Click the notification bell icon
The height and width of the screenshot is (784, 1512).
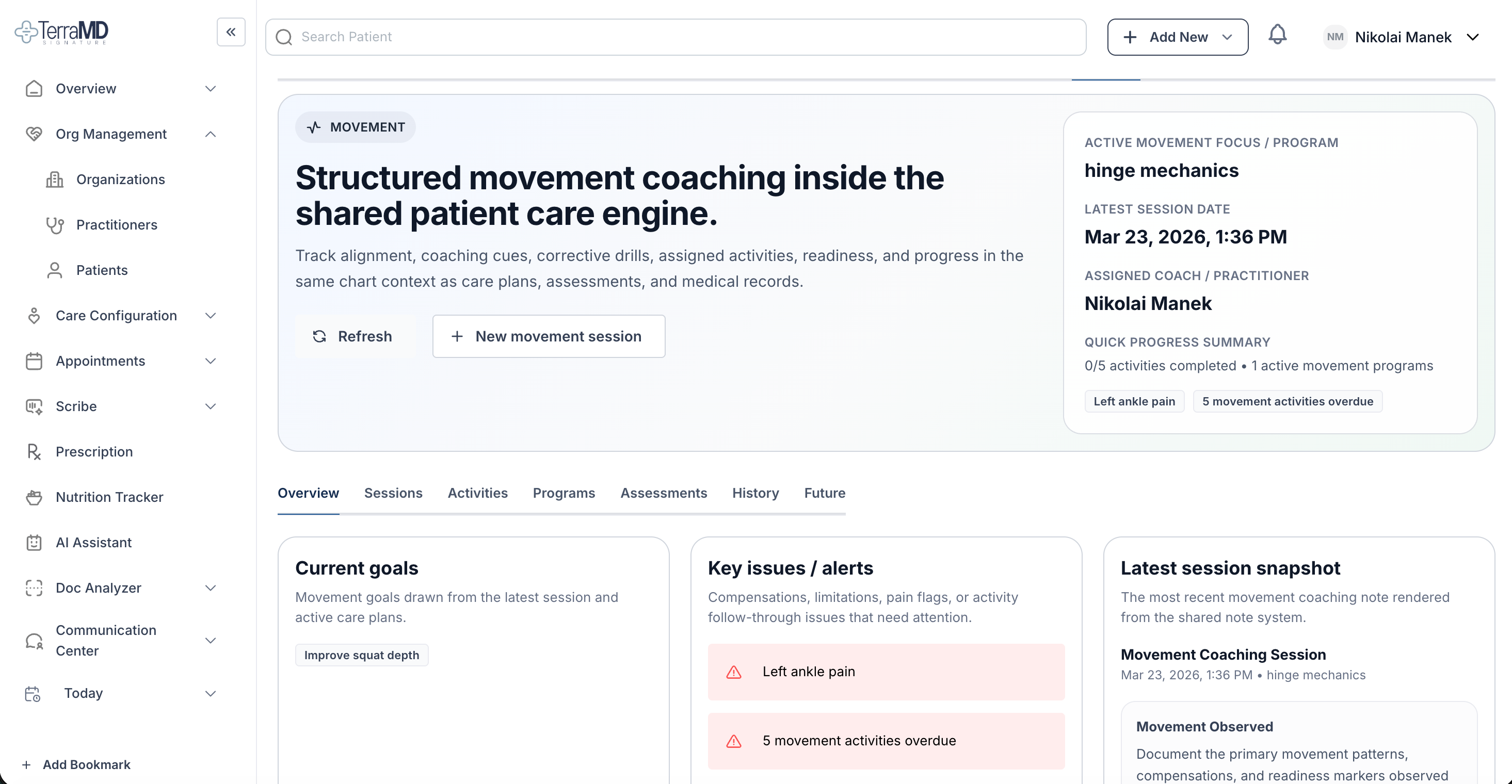(1278, 36)
